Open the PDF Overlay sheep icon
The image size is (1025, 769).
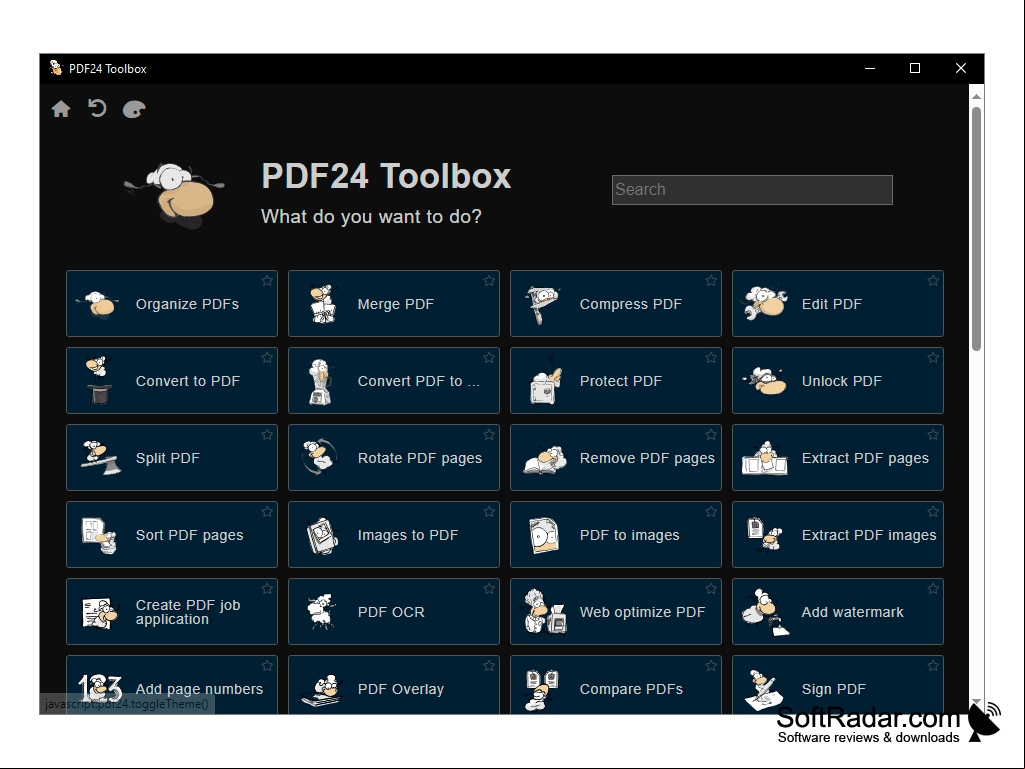322,691
